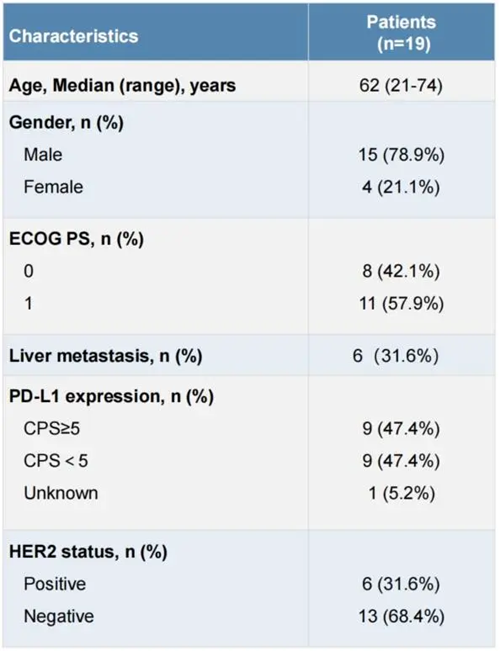Select the CPS≥5 row label
This screenshot has height=651, width=500.
coord(51,428)
